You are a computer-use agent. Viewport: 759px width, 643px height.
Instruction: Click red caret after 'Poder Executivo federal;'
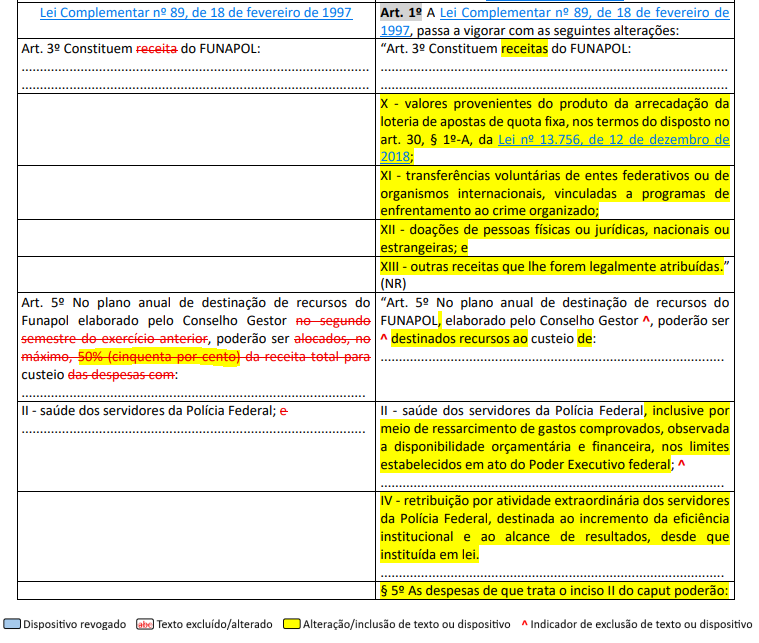pyautogui.click(x=682, y=465)
